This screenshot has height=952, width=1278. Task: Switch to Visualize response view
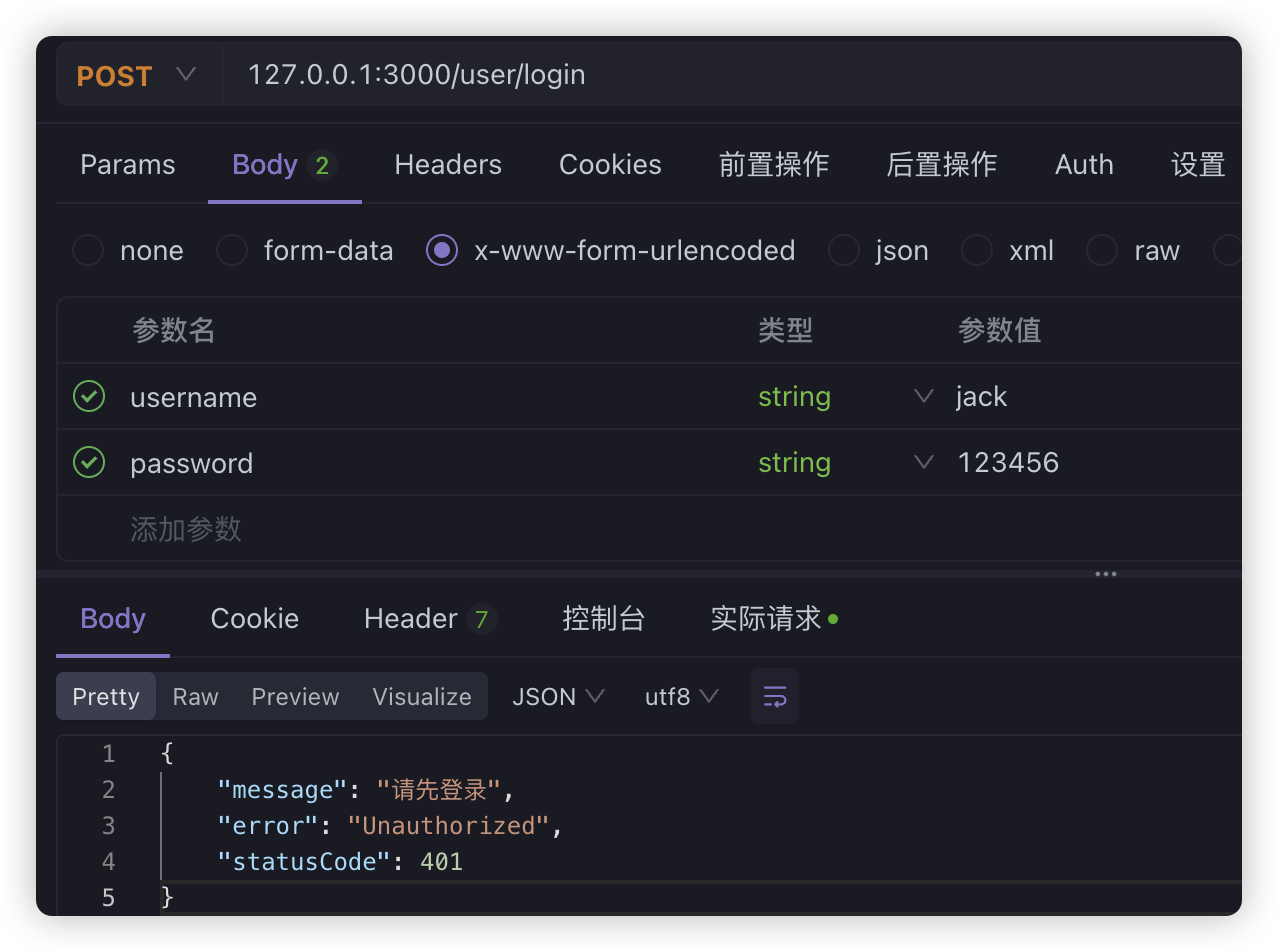click(421, 697)
